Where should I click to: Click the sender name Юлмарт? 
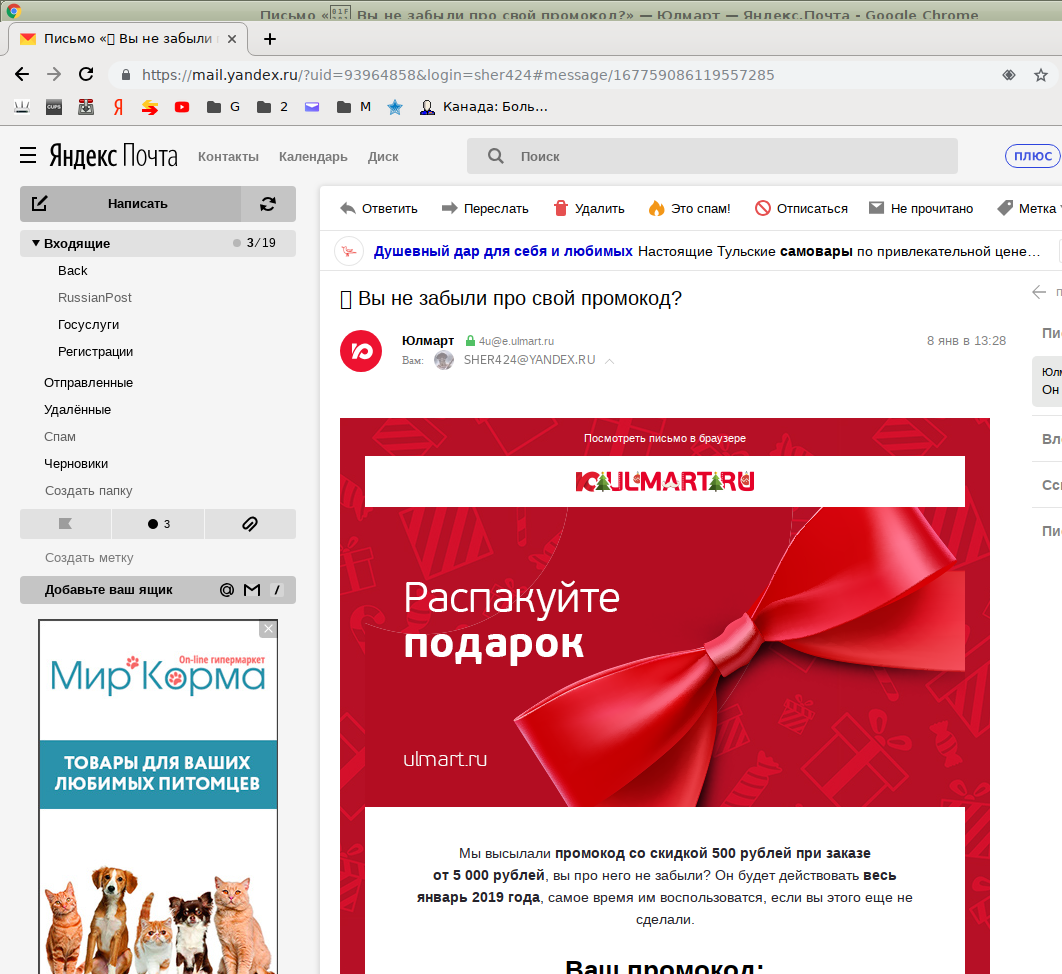click(428, 341)
